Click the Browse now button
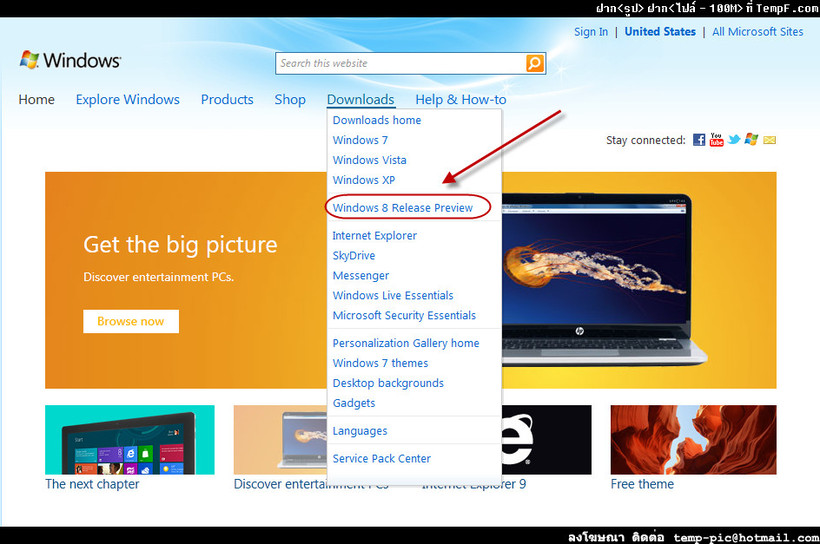 pyautogui.click(x=131, y=321)
